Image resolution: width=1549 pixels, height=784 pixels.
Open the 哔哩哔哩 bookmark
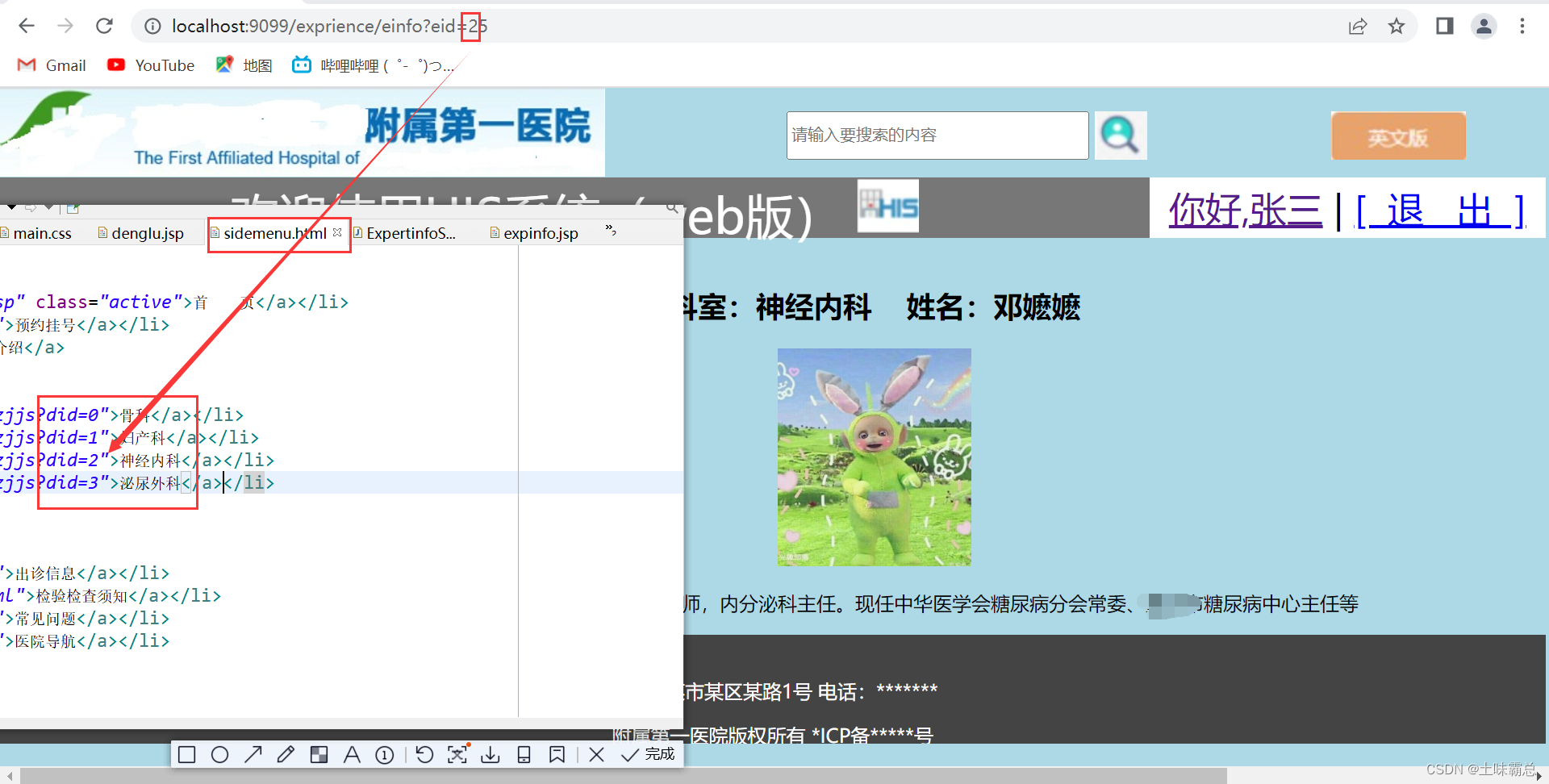click(x=374, y=65)
